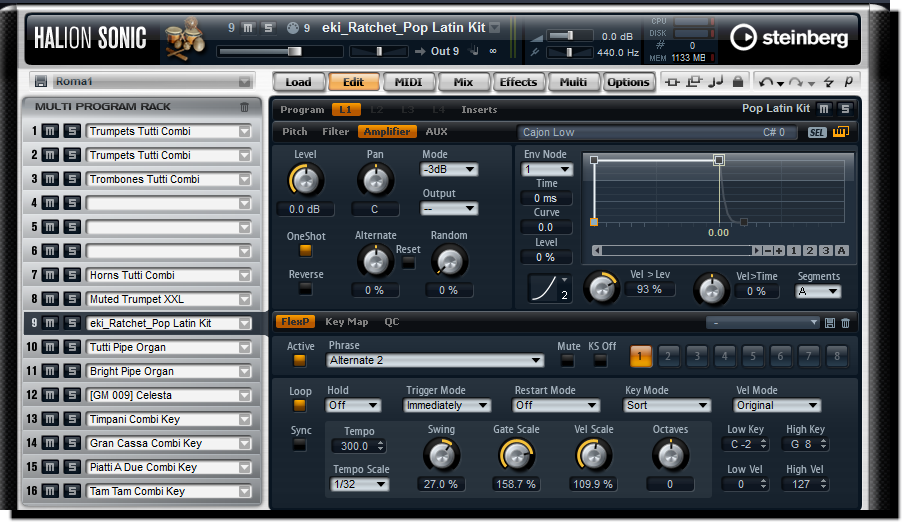Click the MIDI port icon in header
This screenshot has height=525, width=905.
click(x=293, y=28)
